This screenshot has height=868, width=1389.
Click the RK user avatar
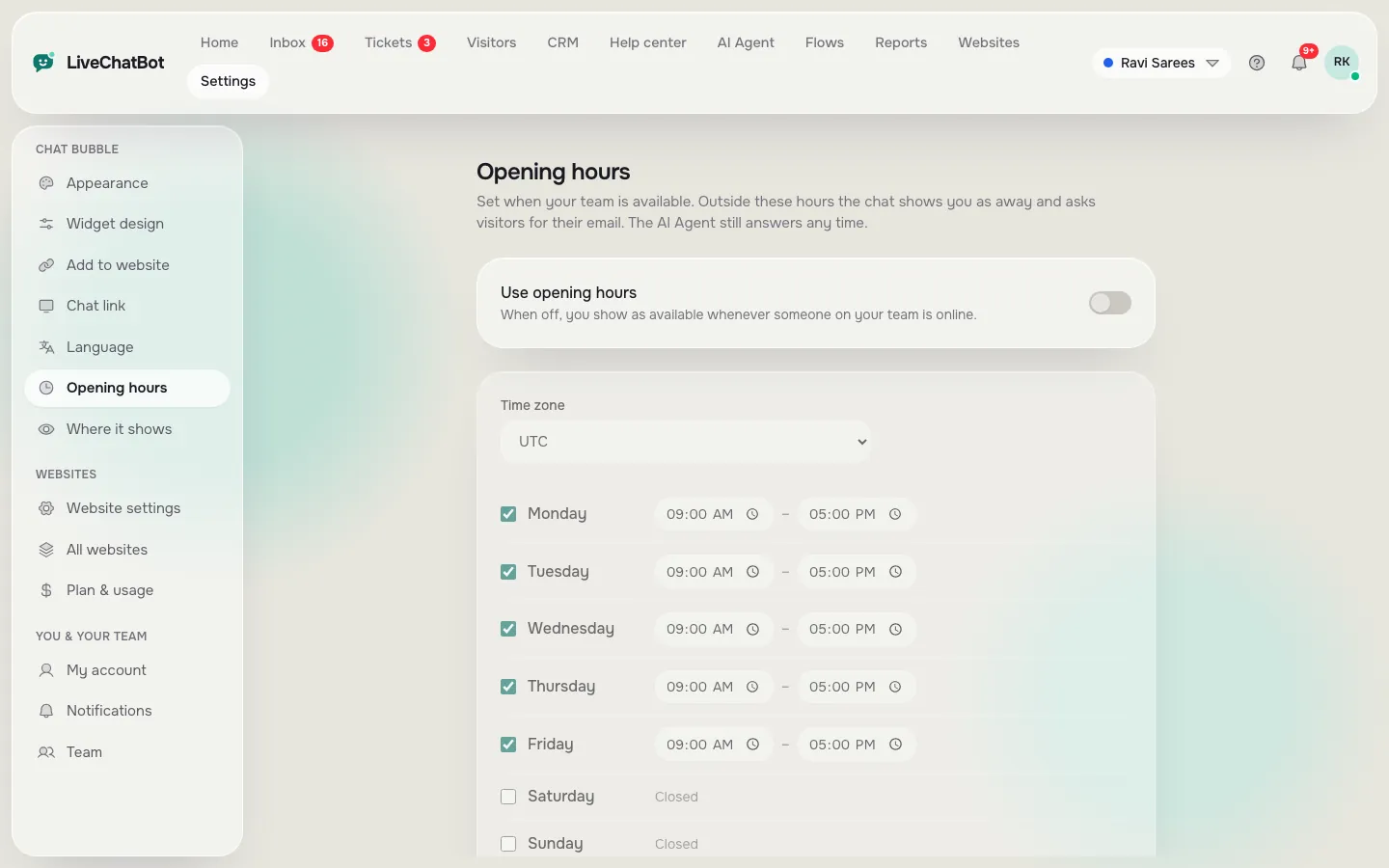coord(1342,63)
